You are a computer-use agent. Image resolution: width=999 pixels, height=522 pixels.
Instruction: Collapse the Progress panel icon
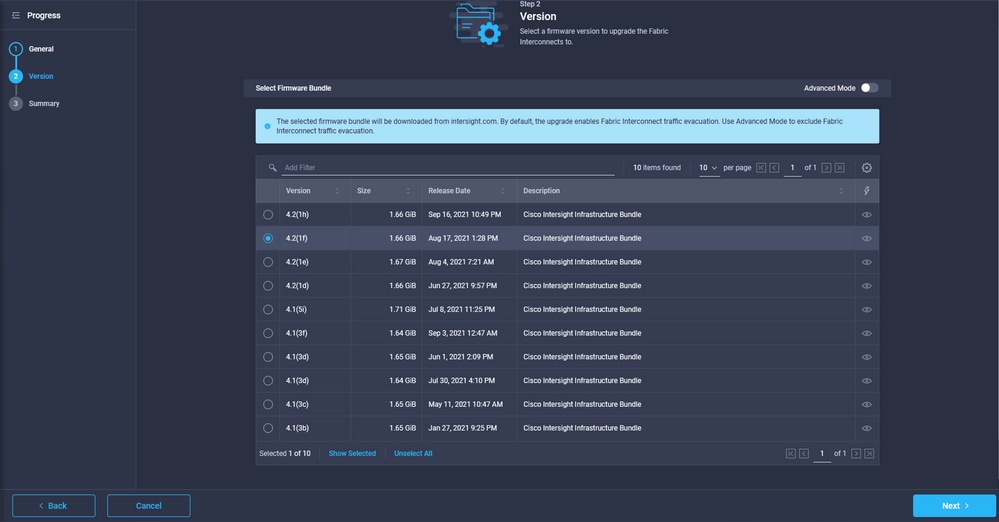point(16,15)
